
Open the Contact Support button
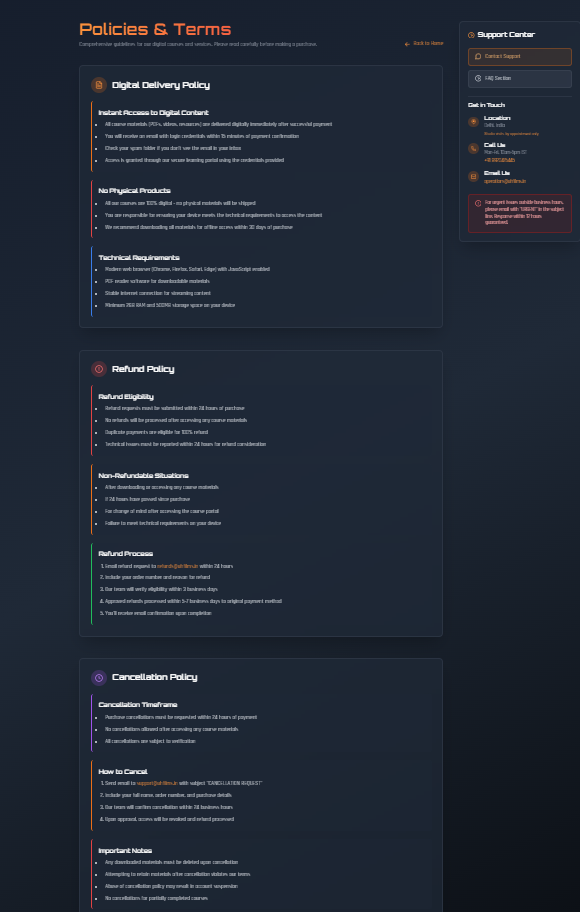pyautogui.click(x=519, y=56)
